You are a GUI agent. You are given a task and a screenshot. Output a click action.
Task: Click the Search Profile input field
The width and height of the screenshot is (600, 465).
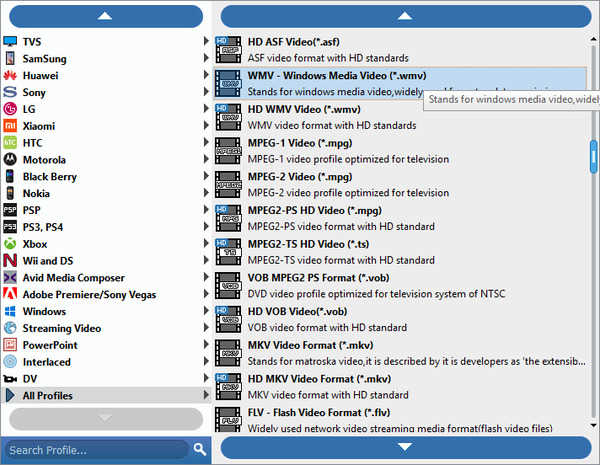click(95, 449)
